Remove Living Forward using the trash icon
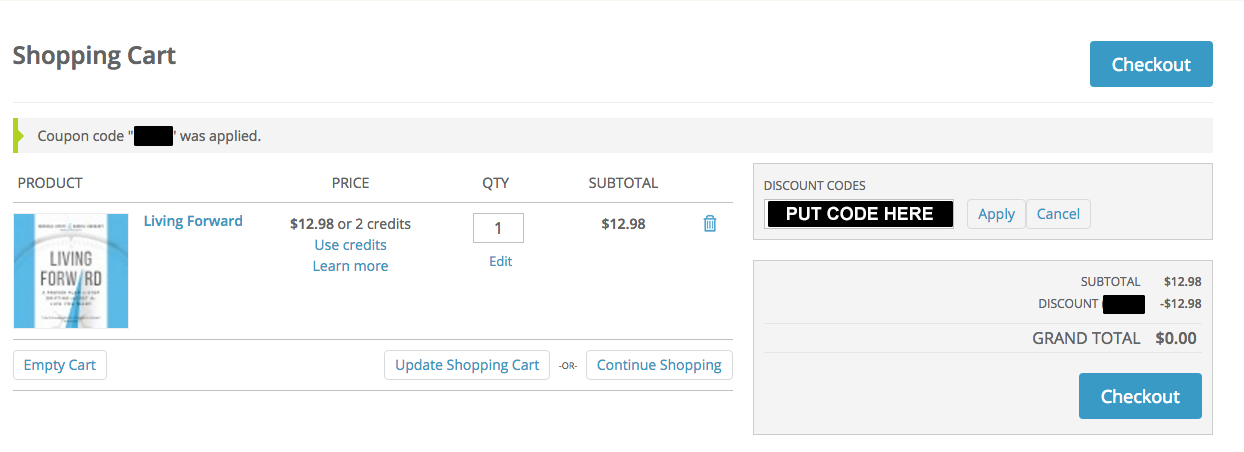The width and height of the screenshot is (1244, 452). click(710, 224)
